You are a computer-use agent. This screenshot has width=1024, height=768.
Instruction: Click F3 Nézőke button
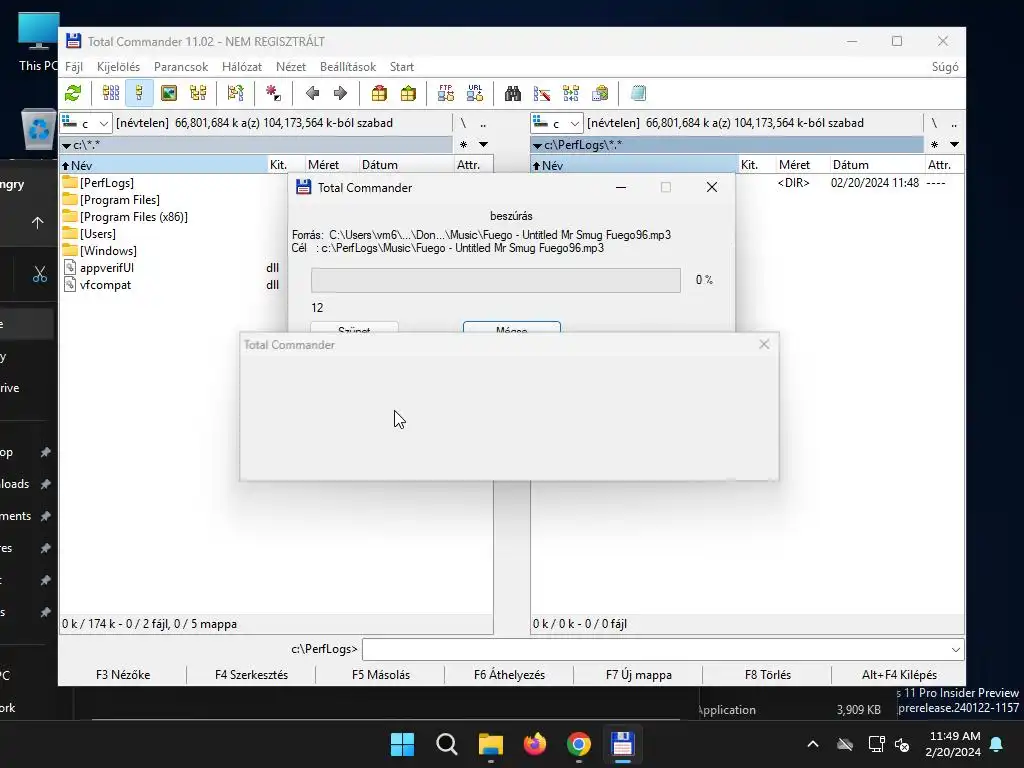click(x=123, y=675)
